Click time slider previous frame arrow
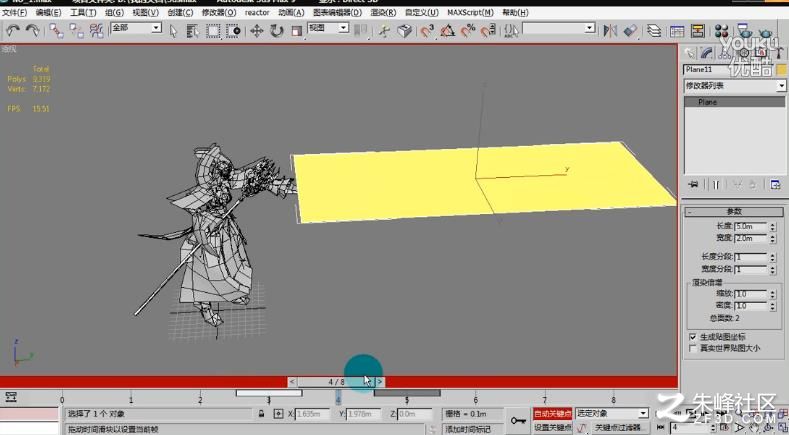This screenshot has height=435, width=789. (292, 382)
